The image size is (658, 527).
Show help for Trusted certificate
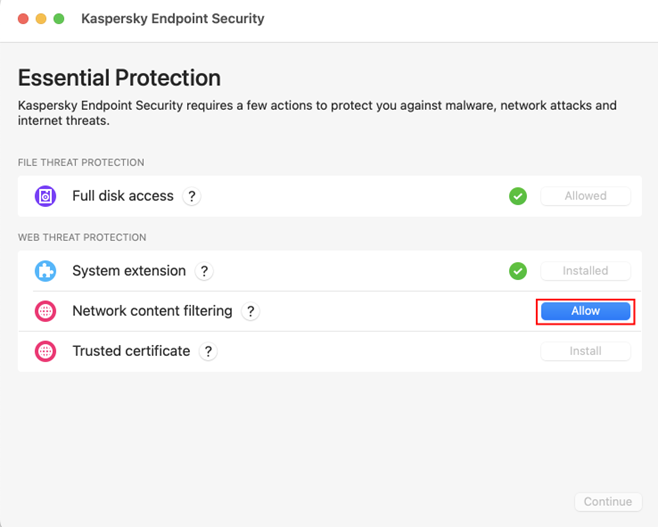coord(208,351)
